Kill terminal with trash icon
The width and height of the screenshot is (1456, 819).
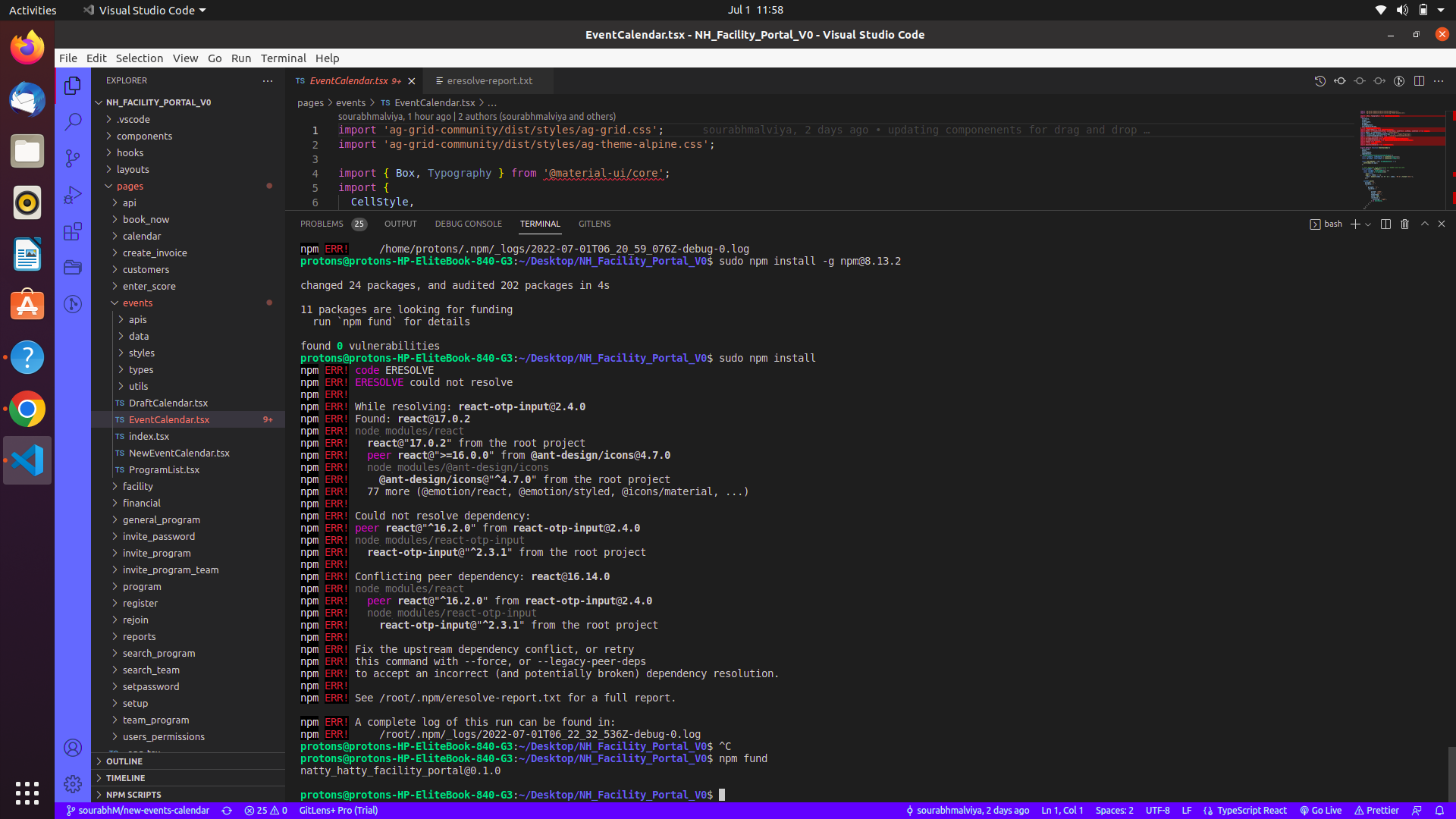1404,224
